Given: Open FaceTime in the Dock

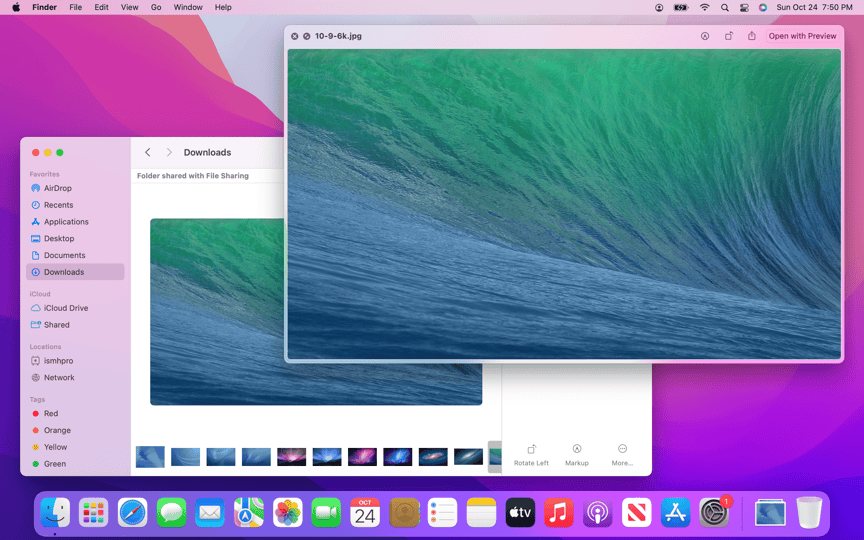Looking at the screenshot, I should 326,512.
